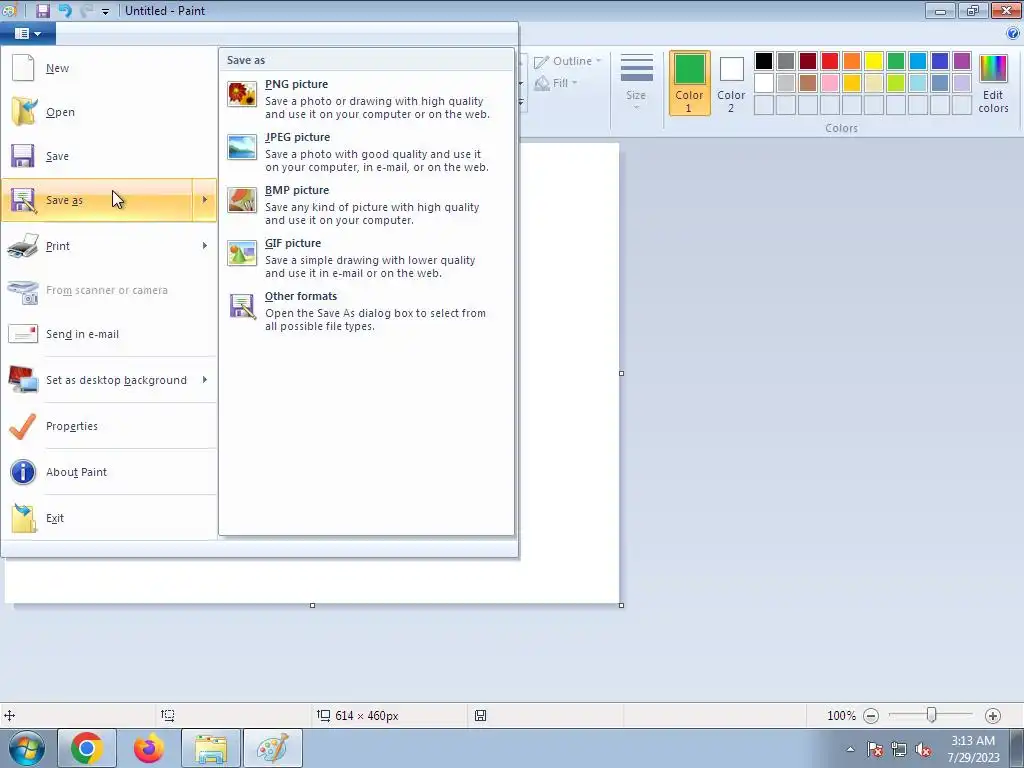Open Firefox from the taskbar
The image size is (1024, 768).
tap(149, 748)
